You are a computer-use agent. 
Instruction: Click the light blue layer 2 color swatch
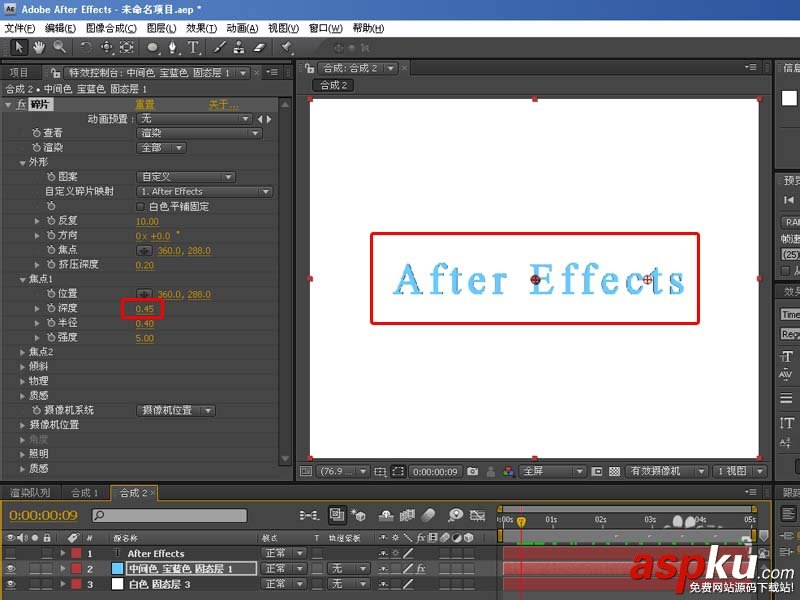117,568
